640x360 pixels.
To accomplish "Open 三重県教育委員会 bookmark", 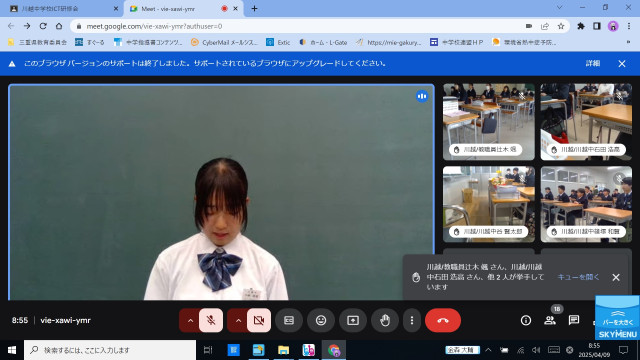I will 38,42.
